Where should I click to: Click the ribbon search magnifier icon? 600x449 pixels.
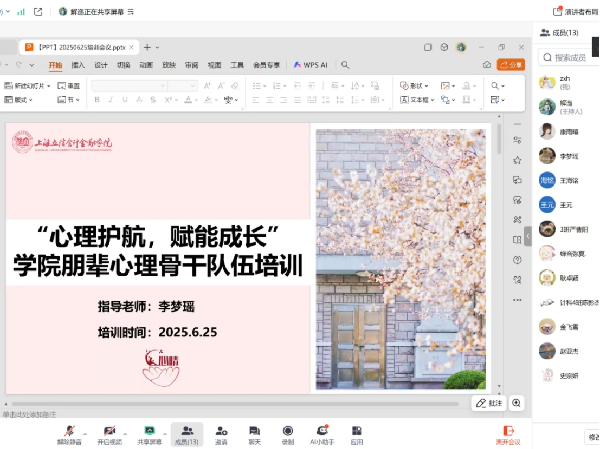[x=345, y=65]
